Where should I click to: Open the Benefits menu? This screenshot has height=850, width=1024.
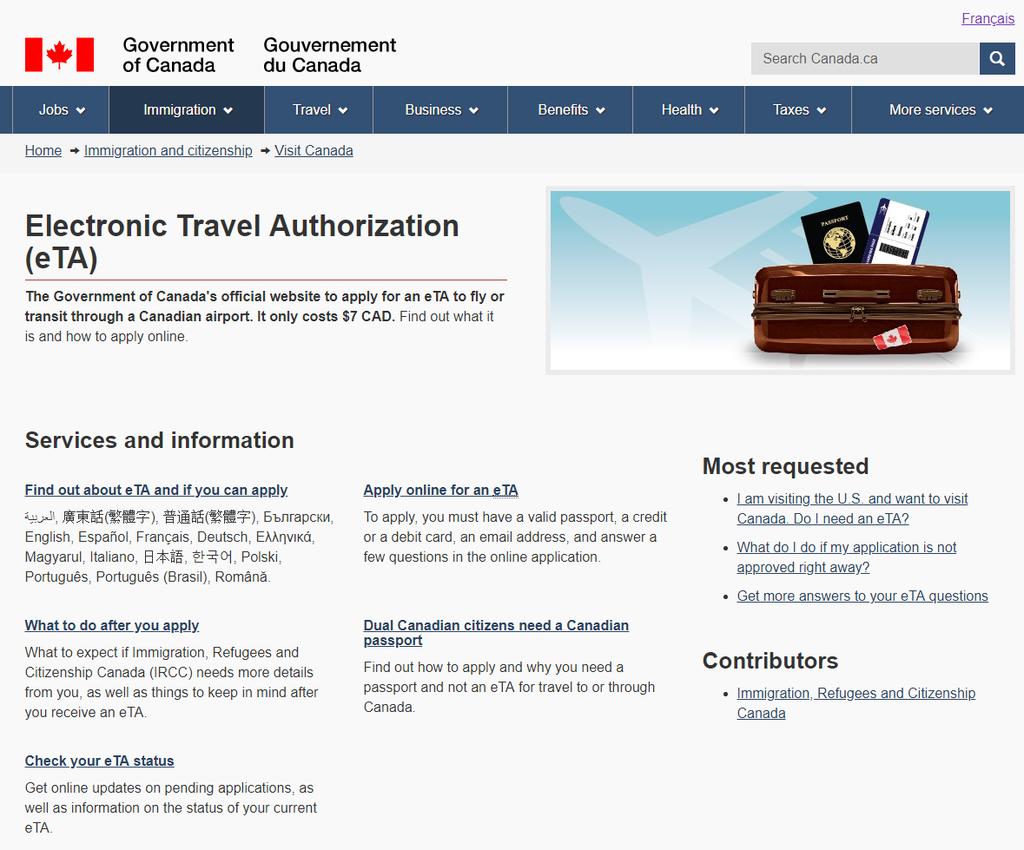571,110
